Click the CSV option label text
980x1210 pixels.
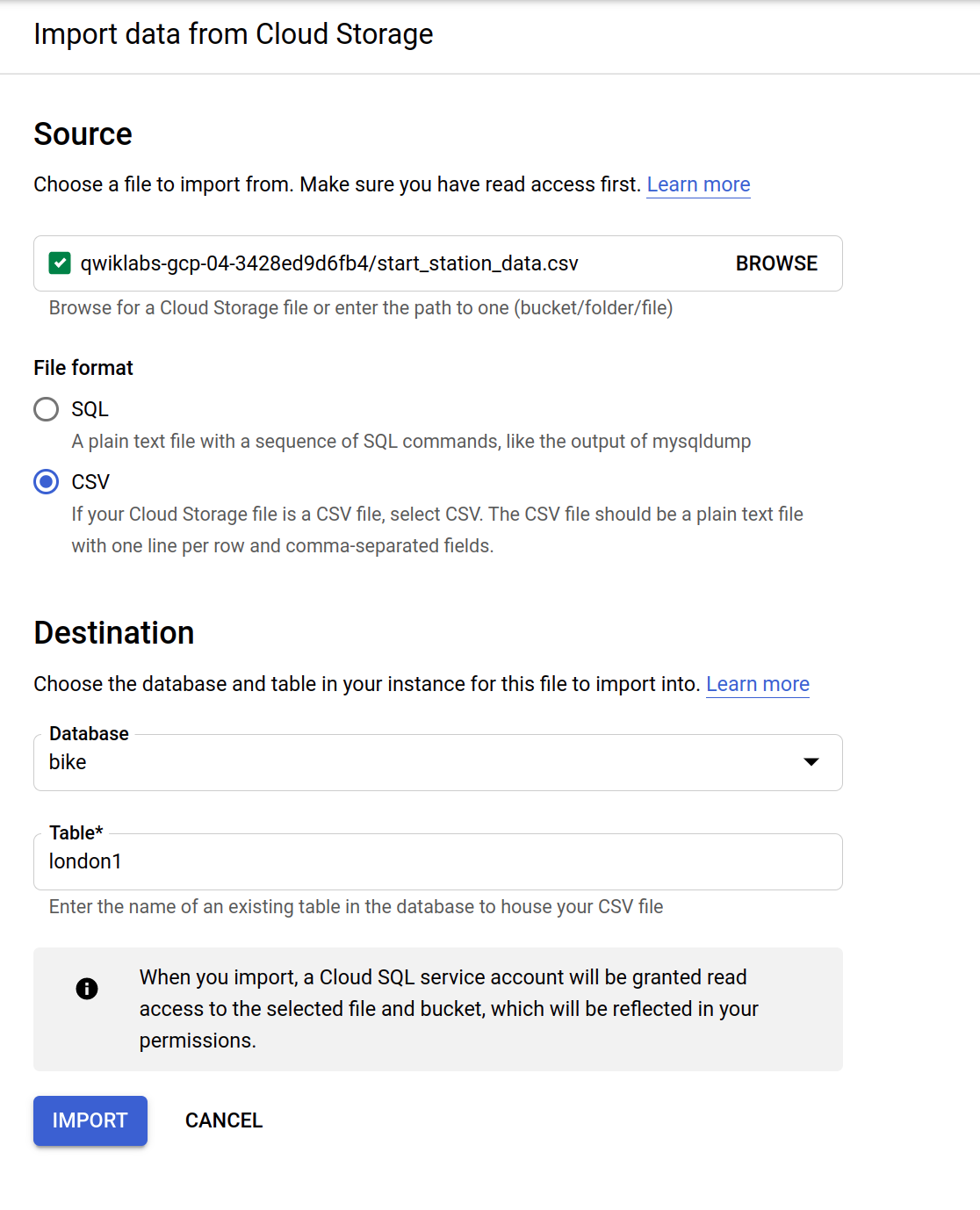click(x=90, y=482)
